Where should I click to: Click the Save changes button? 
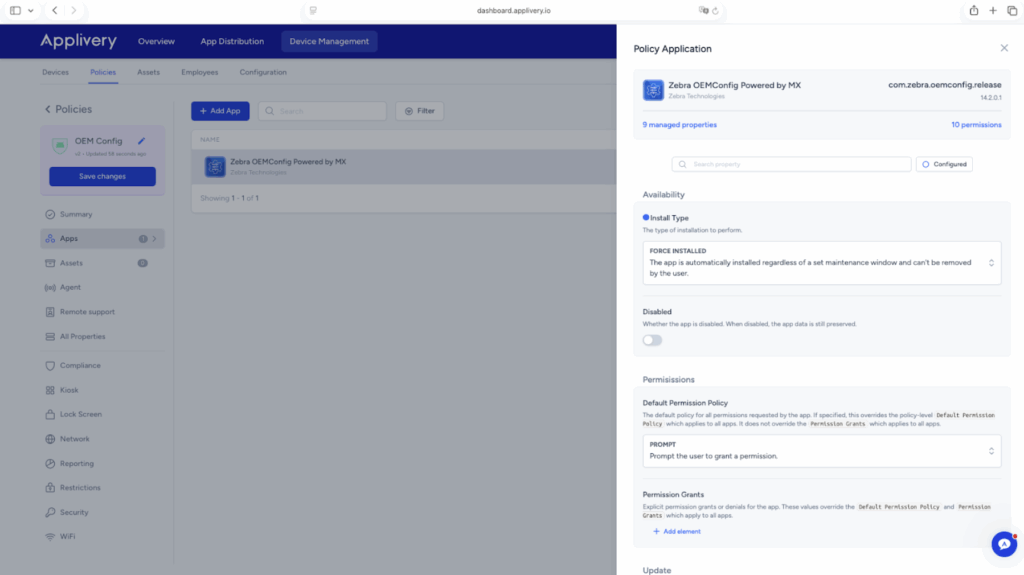[x=102, y=176]
